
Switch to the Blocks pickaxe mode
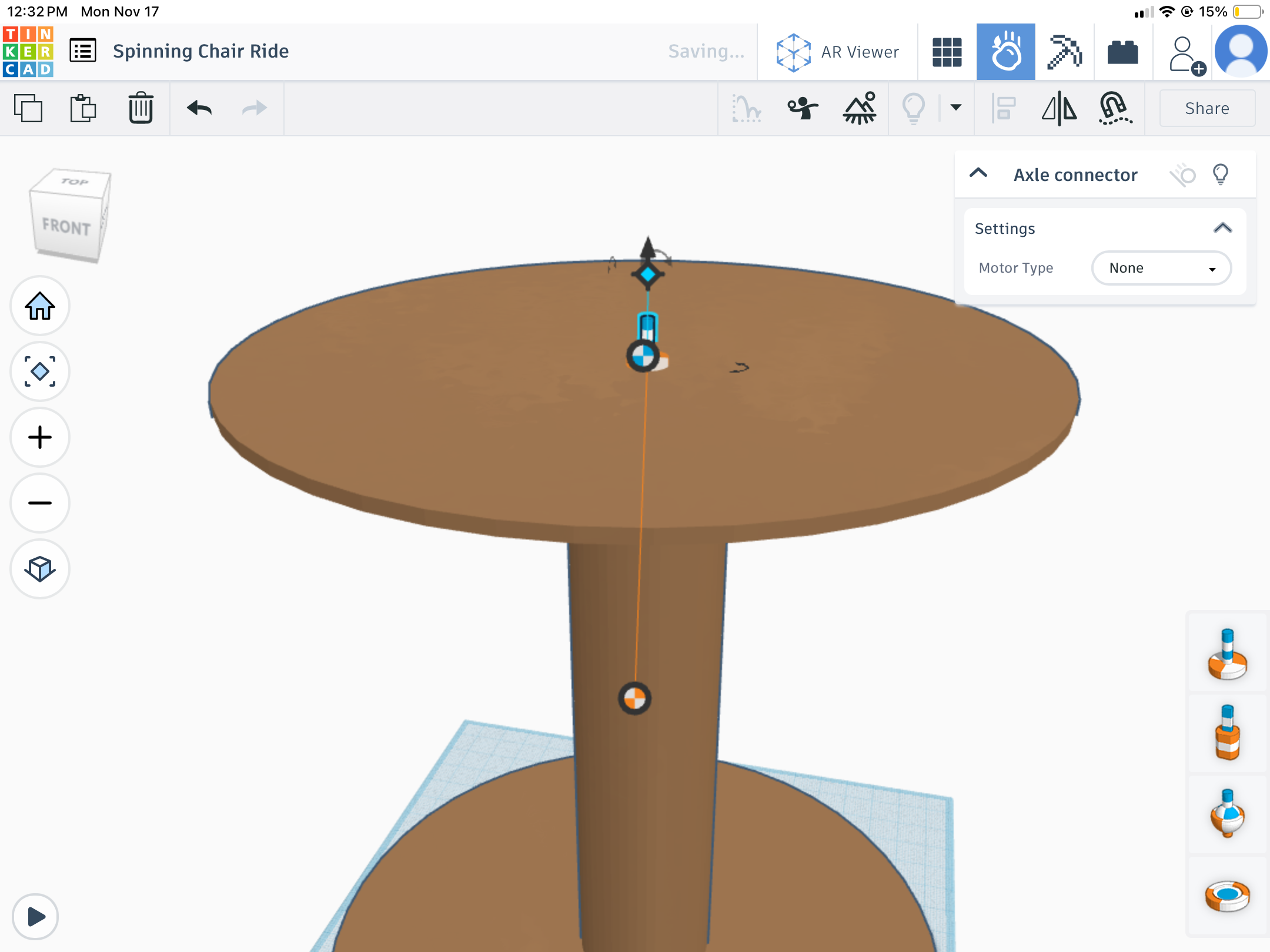(x=1065, y=52)
